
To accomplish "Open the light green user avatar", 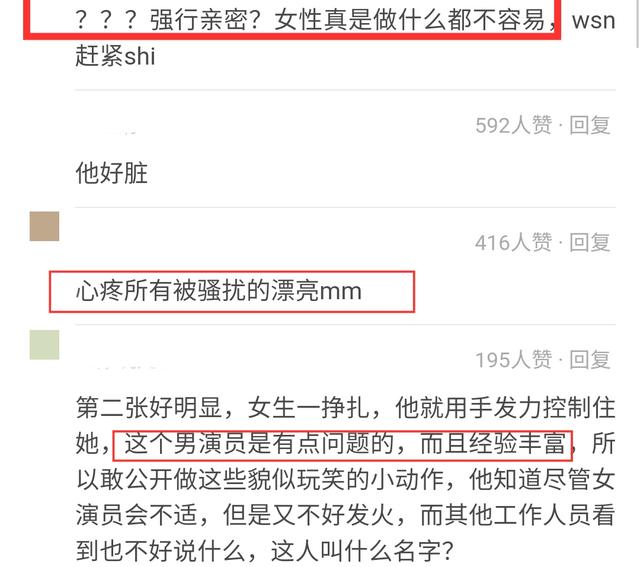I will click(44, 345).
